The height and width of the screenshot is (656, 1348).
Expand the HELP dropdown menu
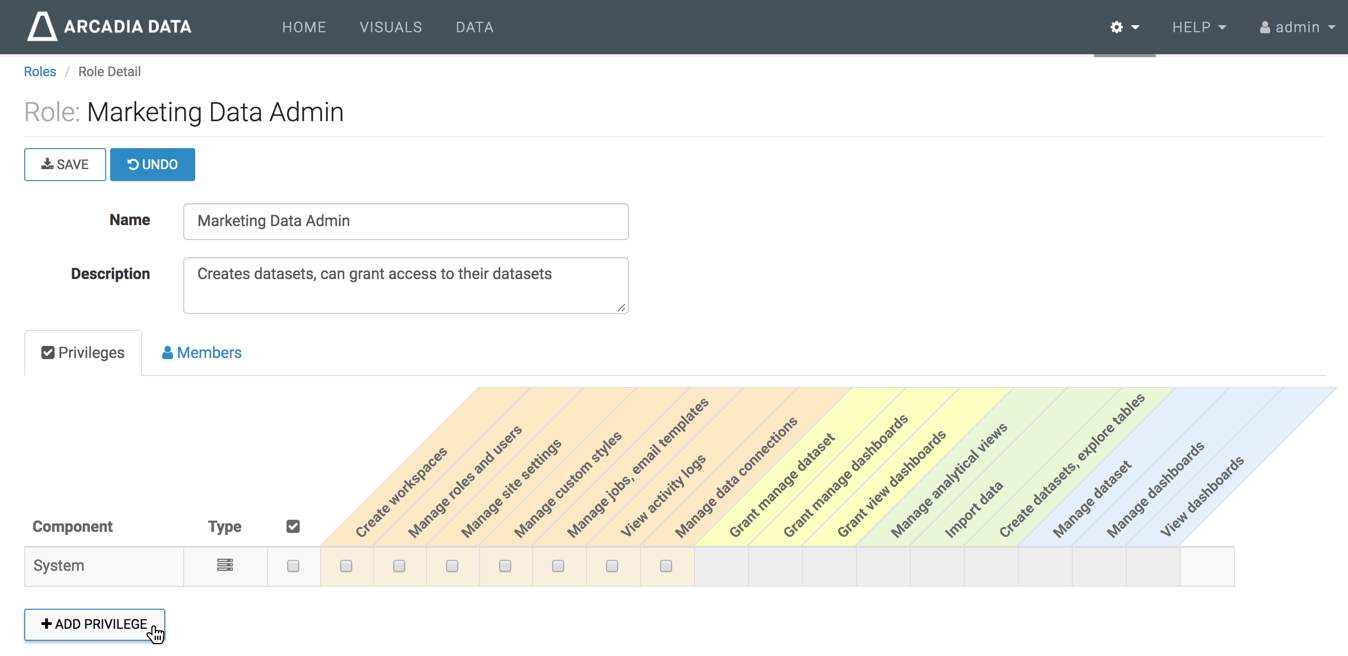1198,27
